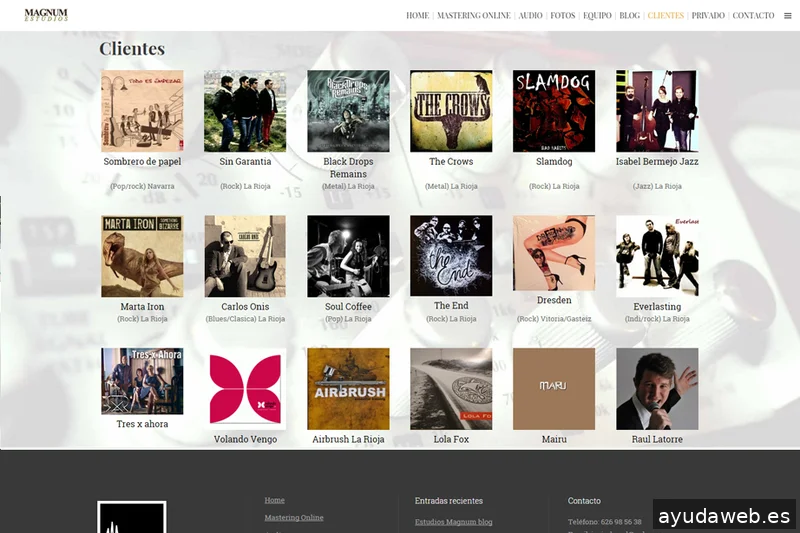
Task: Open the Raul Latorre portrait photo
Action: point(657,389)
